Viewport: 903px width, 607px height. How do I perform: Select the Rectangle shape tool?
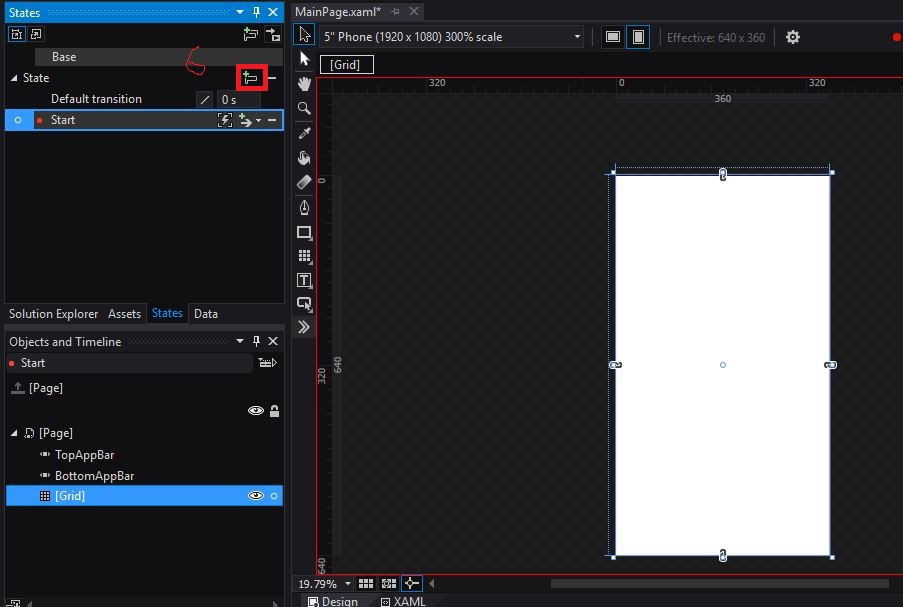(304, 232)
